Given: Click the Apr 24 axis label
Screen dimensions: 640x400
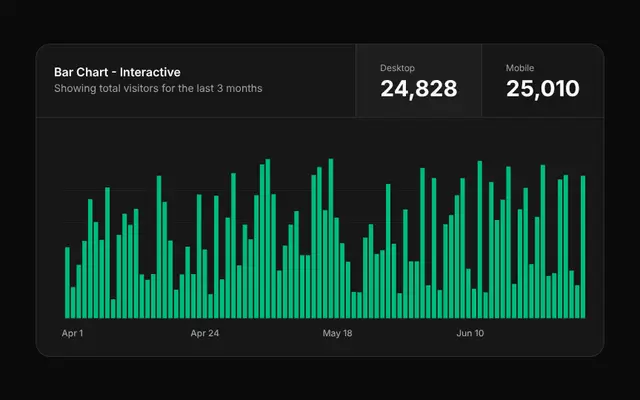Looking at the screenshot, I should [204, 333].
